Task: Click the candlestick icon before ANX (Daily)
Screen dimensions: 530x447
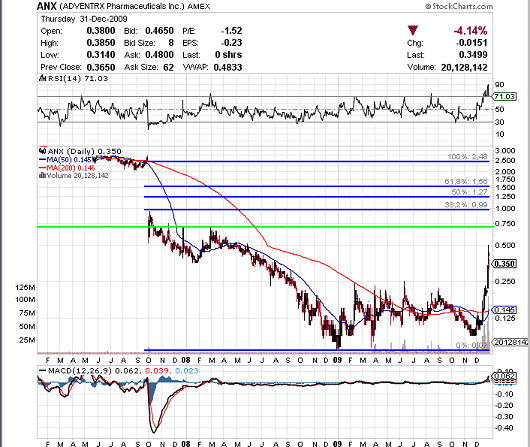Action: pos(43,151)
